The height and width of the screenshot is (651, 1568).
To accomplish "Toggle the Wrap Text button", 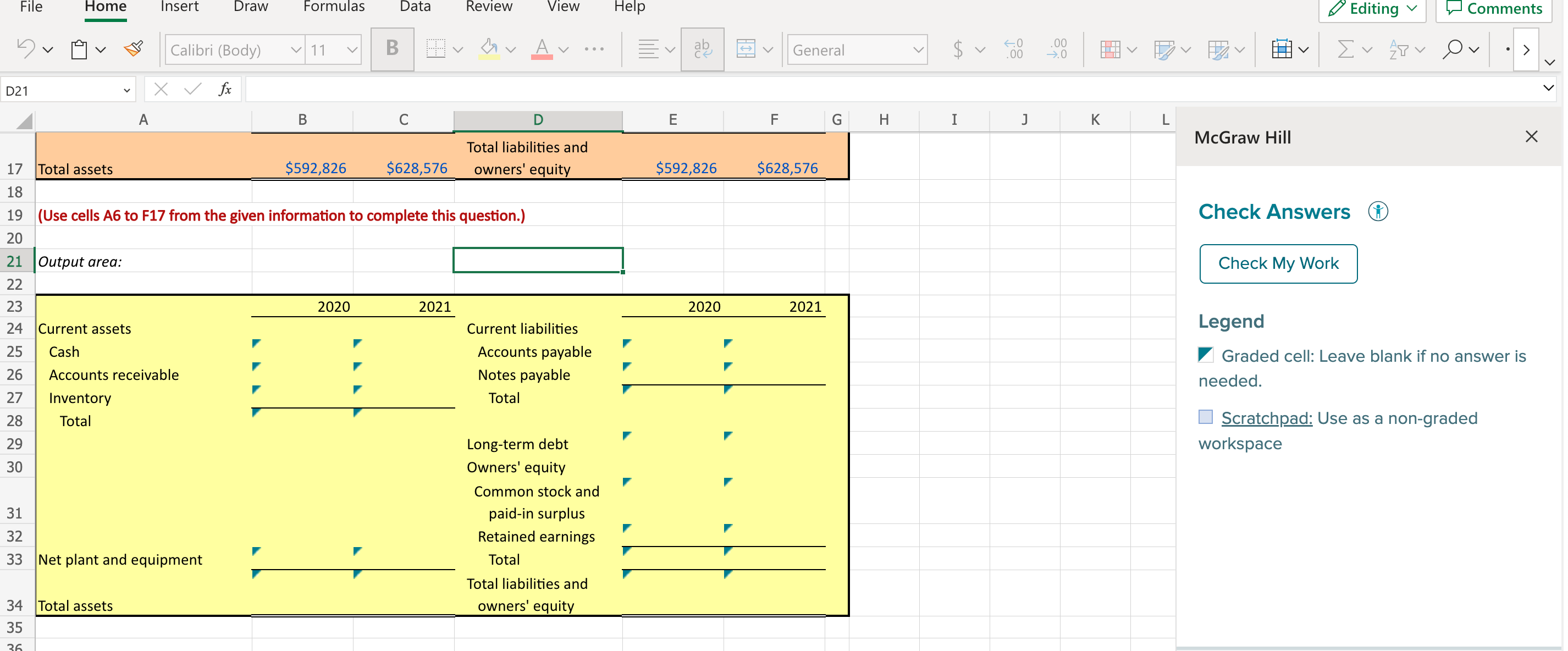I will click(x=702, y=49).
